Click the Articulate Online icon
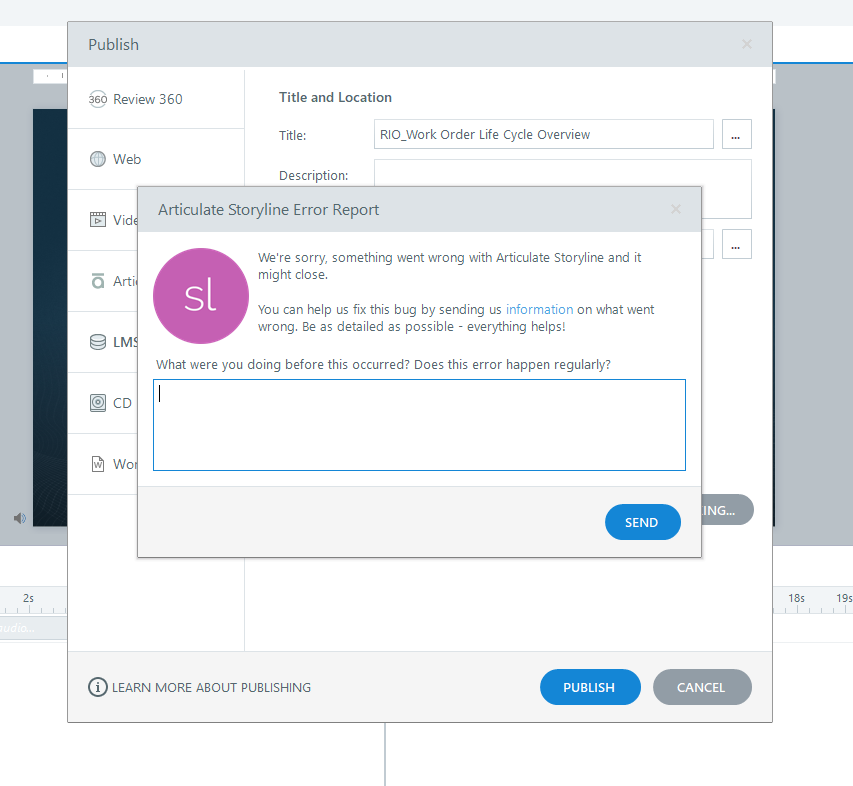This screenshot has height=786, width=853. pos(98,281)
